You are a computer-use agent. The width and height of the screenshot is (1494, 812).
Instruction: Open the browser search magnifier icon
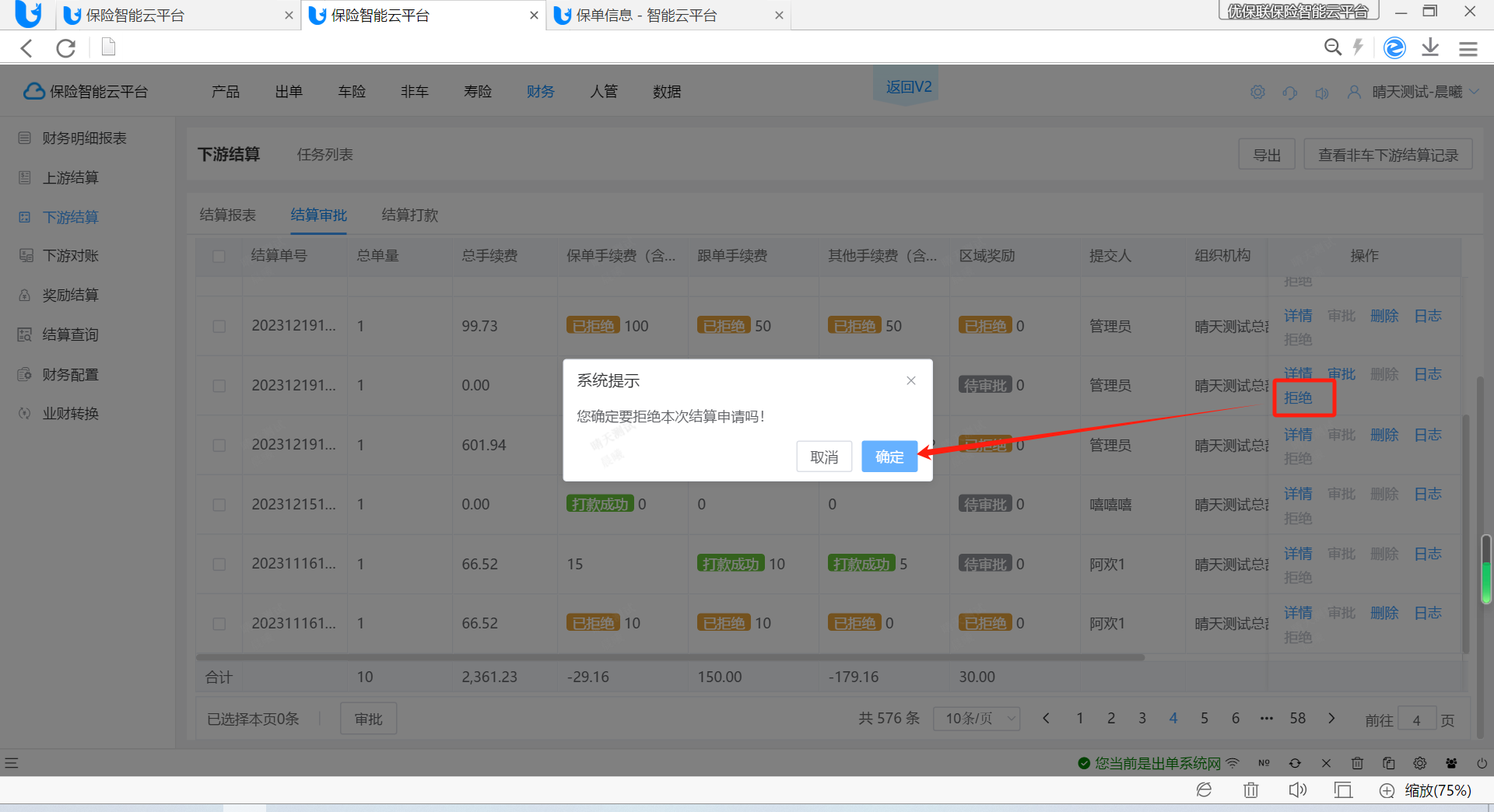coord(1333,47)
